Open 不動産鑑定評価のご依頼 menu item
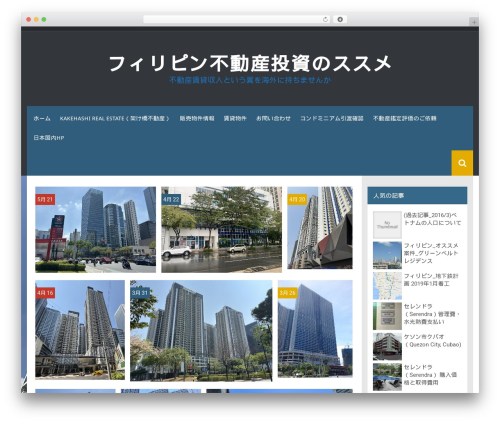 coord(404,118)
